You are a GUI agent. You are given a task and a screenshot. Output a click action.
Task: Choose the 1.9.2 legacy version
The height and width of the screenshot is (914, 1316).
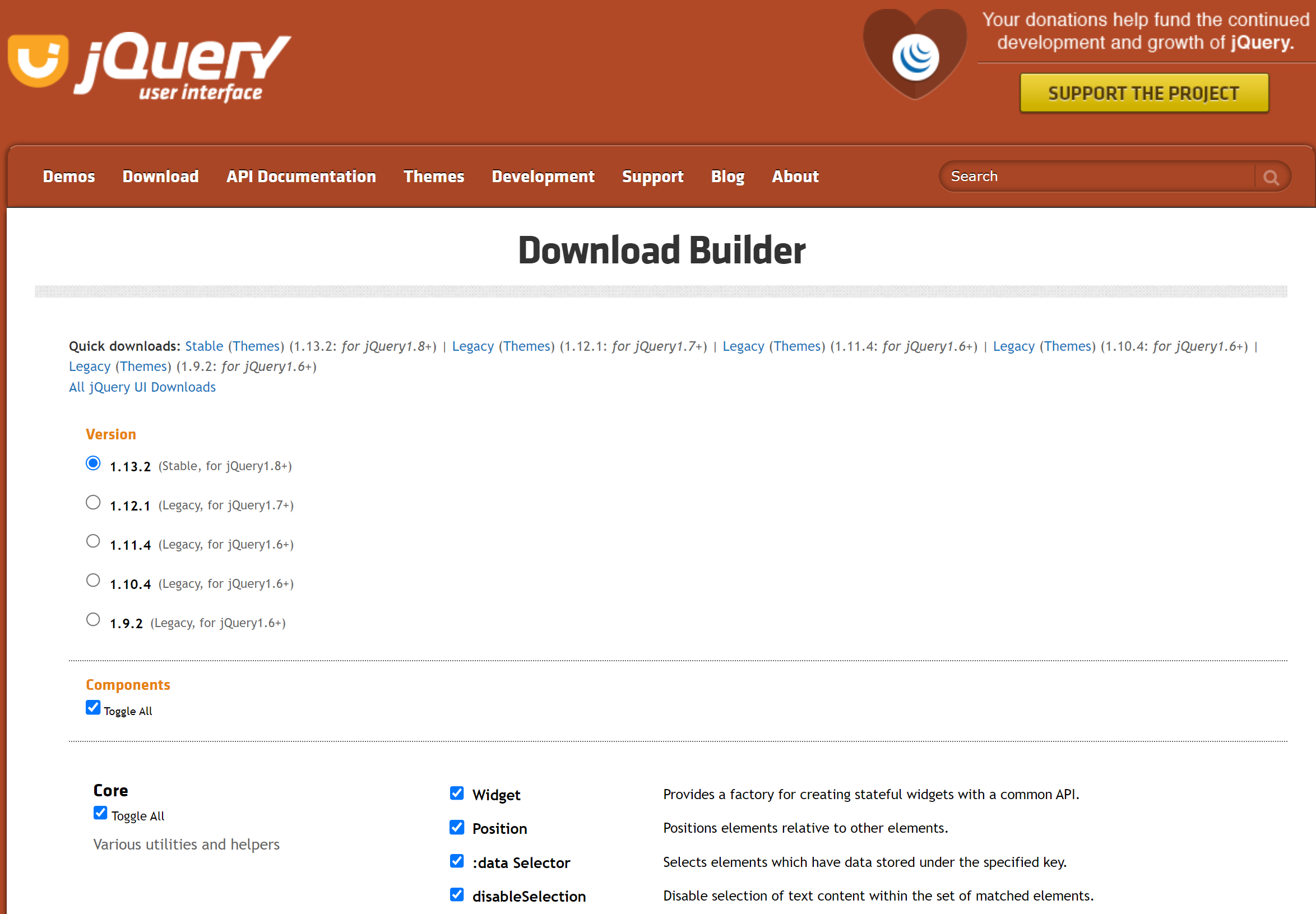point(93,620)
